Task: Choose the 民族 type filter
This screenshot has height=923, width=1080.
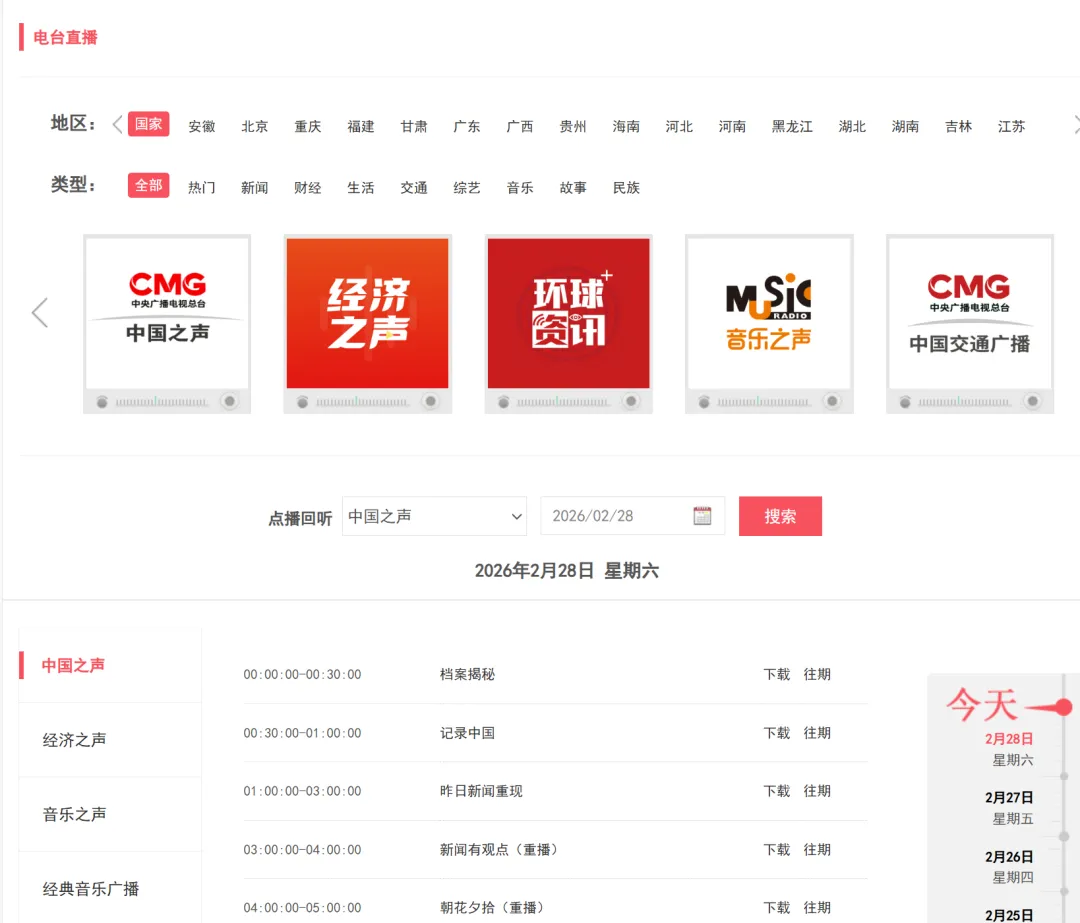Action: [626, 187]
